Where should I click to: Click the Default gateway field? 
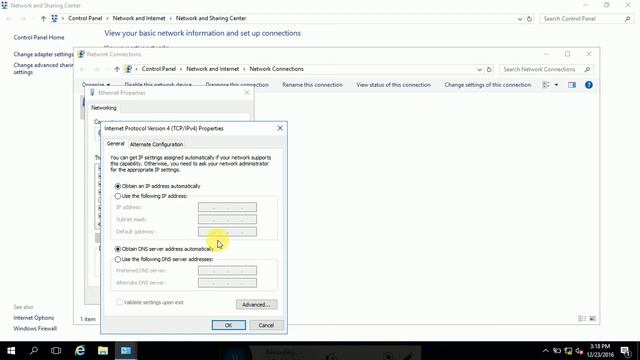[227, 232]
